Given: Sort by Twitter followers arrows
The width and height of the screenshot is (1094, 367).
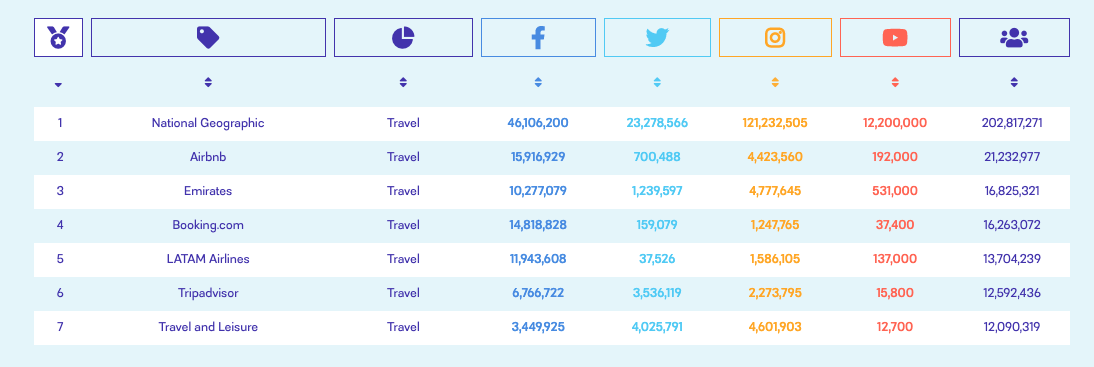Looking at the screenshot, I should click(x=657, y=82).
